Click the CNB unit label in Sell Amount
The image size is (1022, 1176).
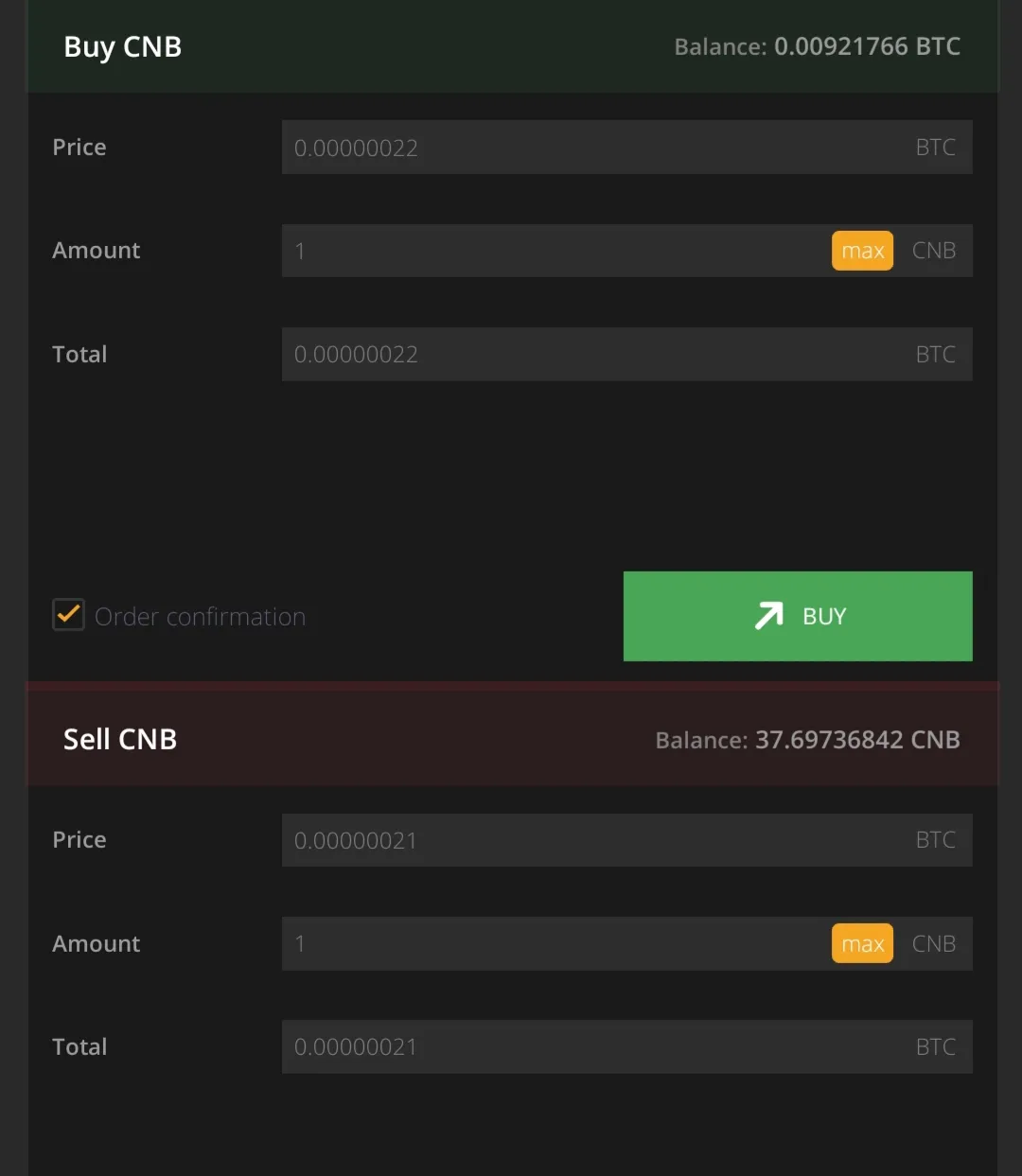934,943
